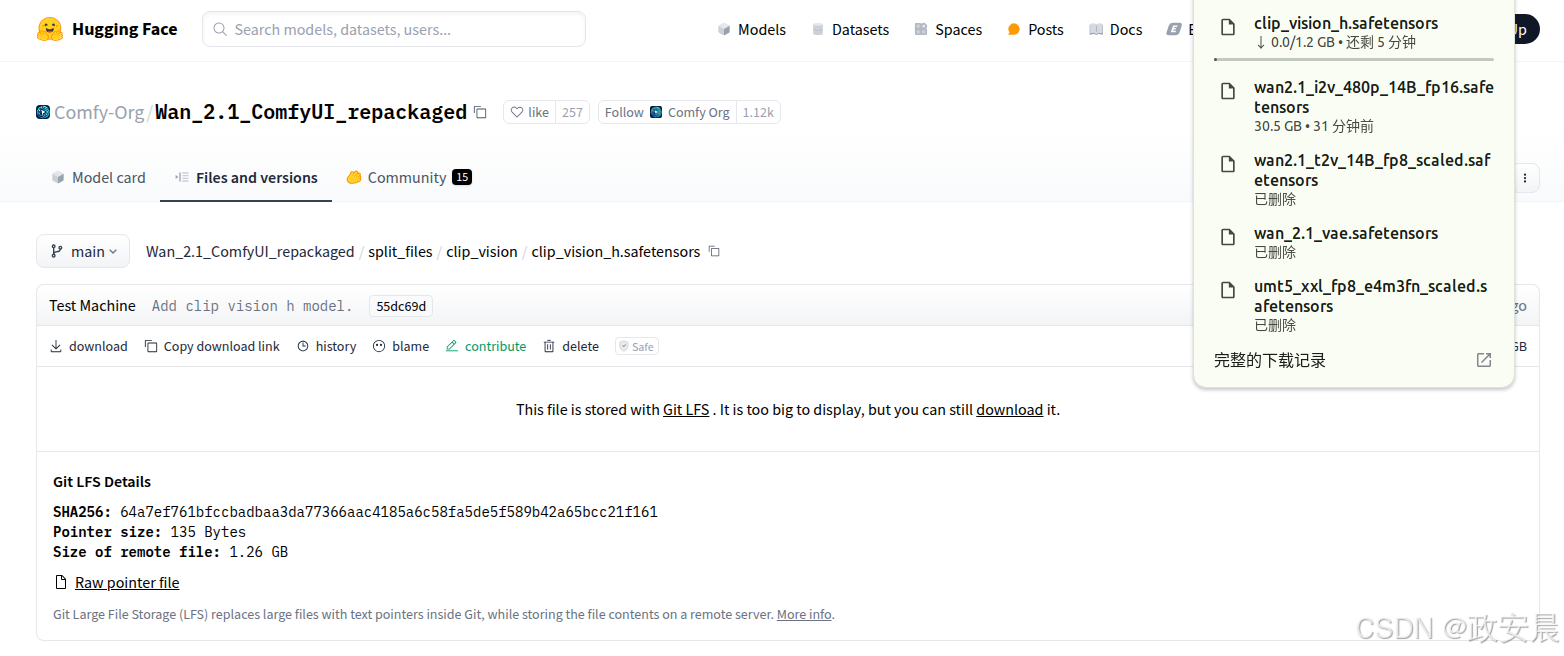Open the Models navigation item
Screen dimensions: 1564x656
point(752,29)
